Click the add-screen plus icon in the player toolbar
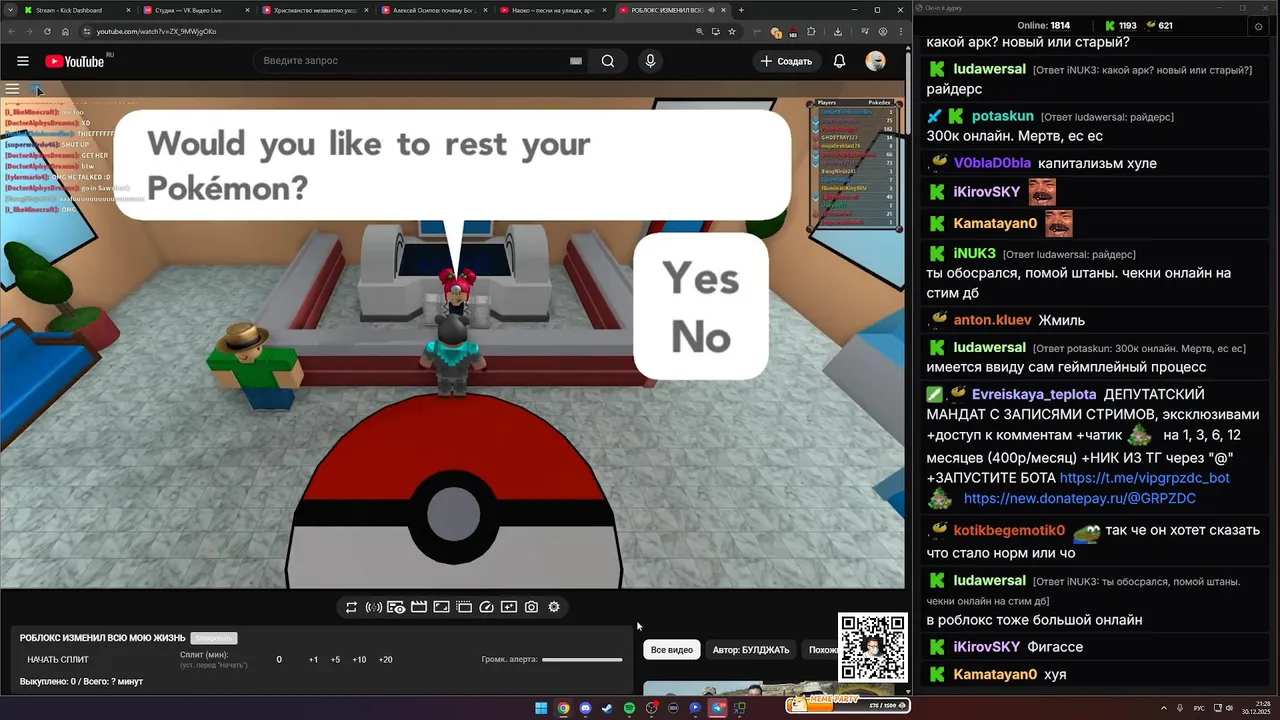The height and width of the screenshot is (720, 1280). 509,607
